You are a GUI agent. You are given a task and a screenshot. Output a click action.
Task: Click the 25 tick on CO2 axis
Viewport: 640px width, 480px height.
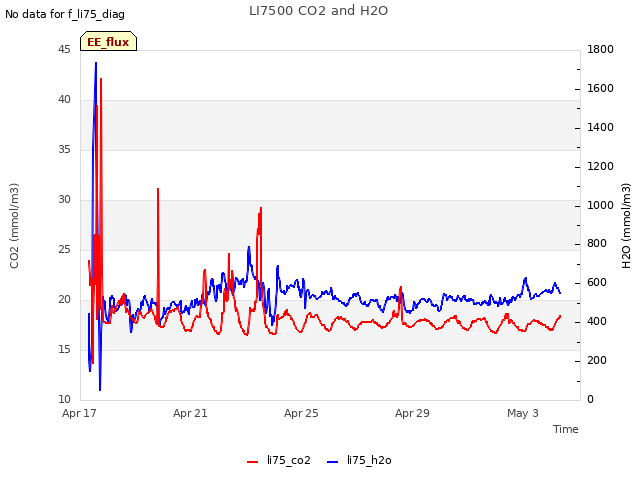click(64, 250)
